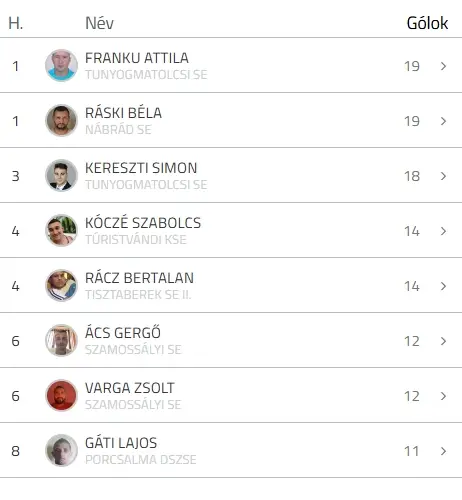Sort by Gólok column header
462x500 pixels.
point(427,23)
